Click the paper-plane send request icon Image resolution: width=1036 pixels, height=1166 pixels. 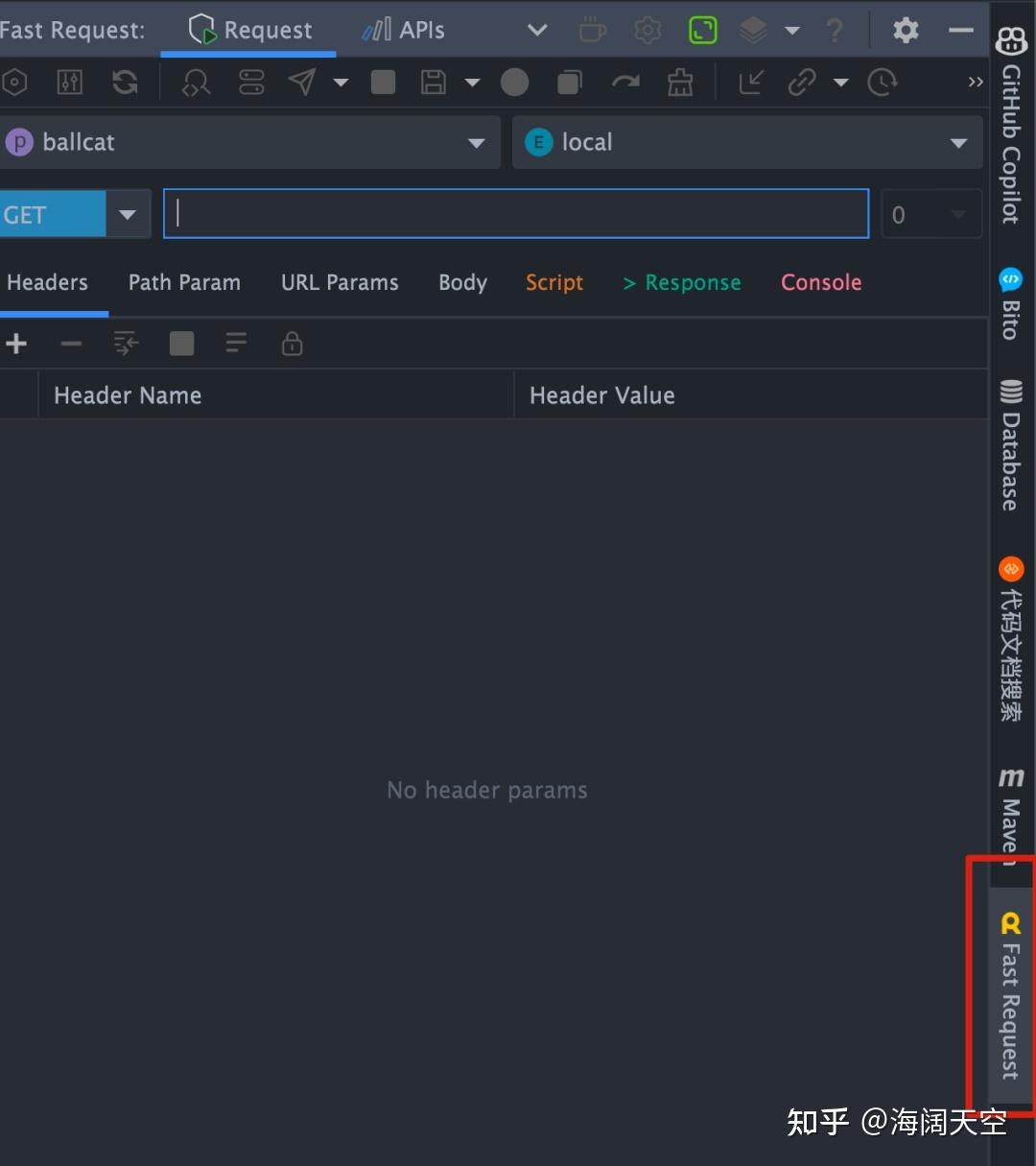click(x=303, y=83)
